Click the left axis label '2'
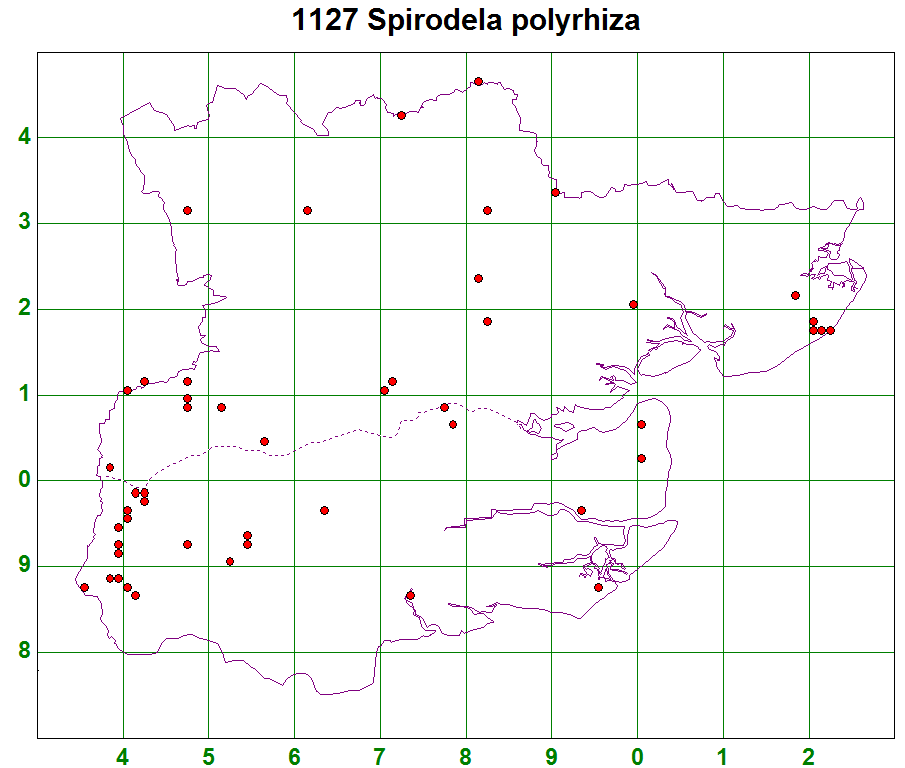The image size is (905, 768). point(23,309)
